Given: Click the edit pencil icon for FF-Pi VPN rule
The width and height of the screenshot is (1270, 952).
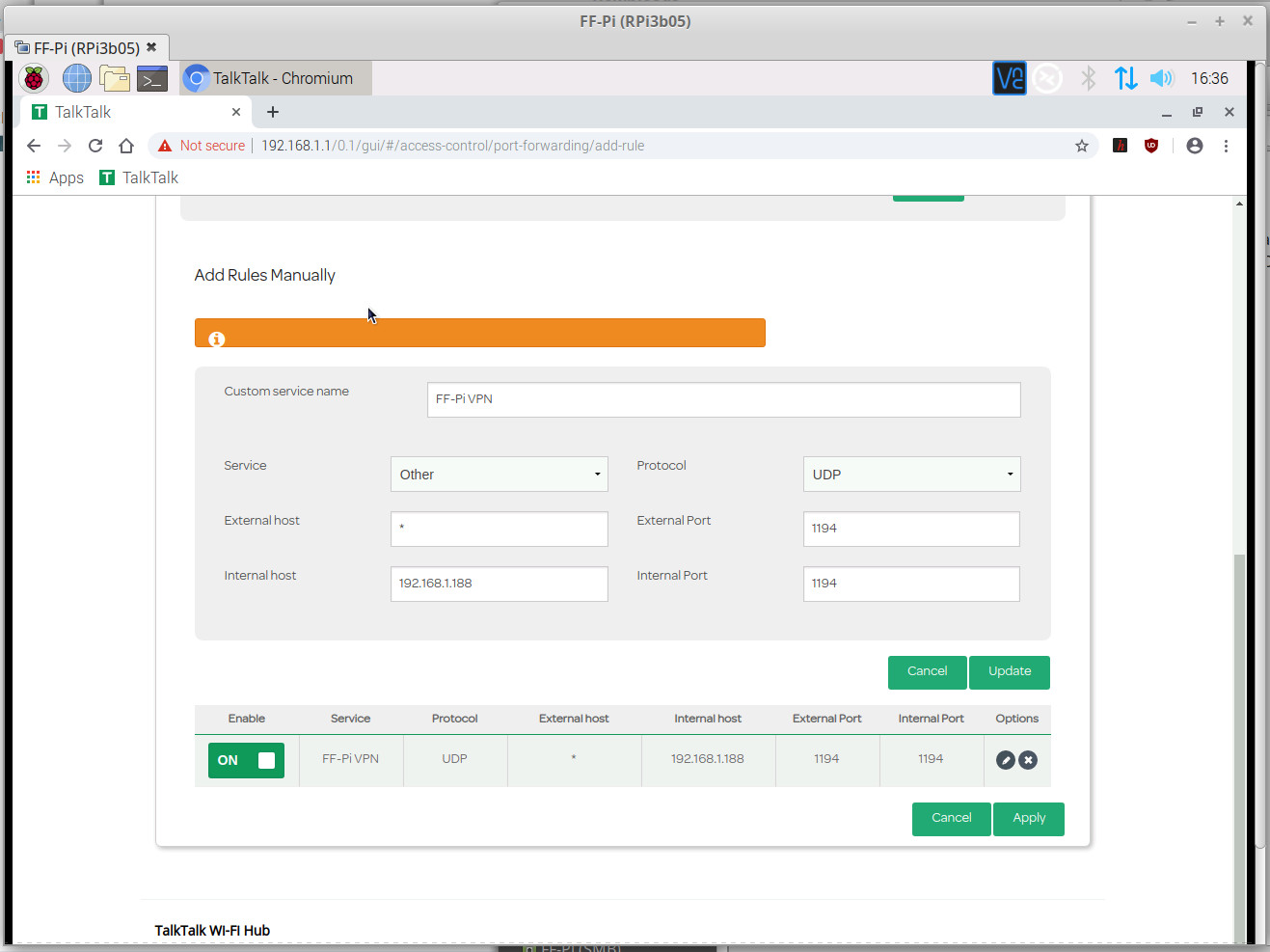Looking at the screenshot, I should coord(1005,760).
